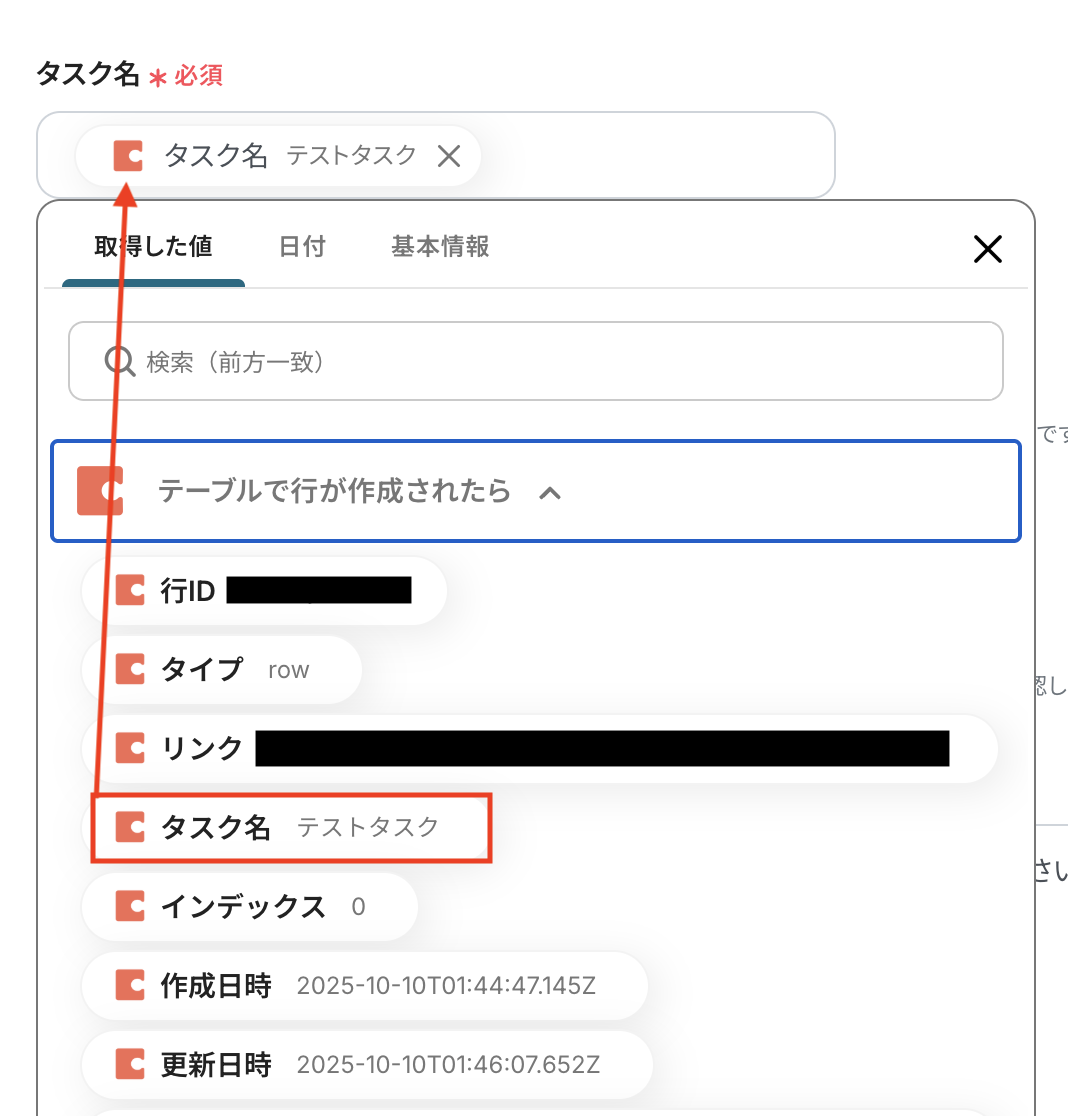Viewport: 1068px width, 1116px height.
Task: Click the タスク名 必須 field label
Action: tap(129, 74)
